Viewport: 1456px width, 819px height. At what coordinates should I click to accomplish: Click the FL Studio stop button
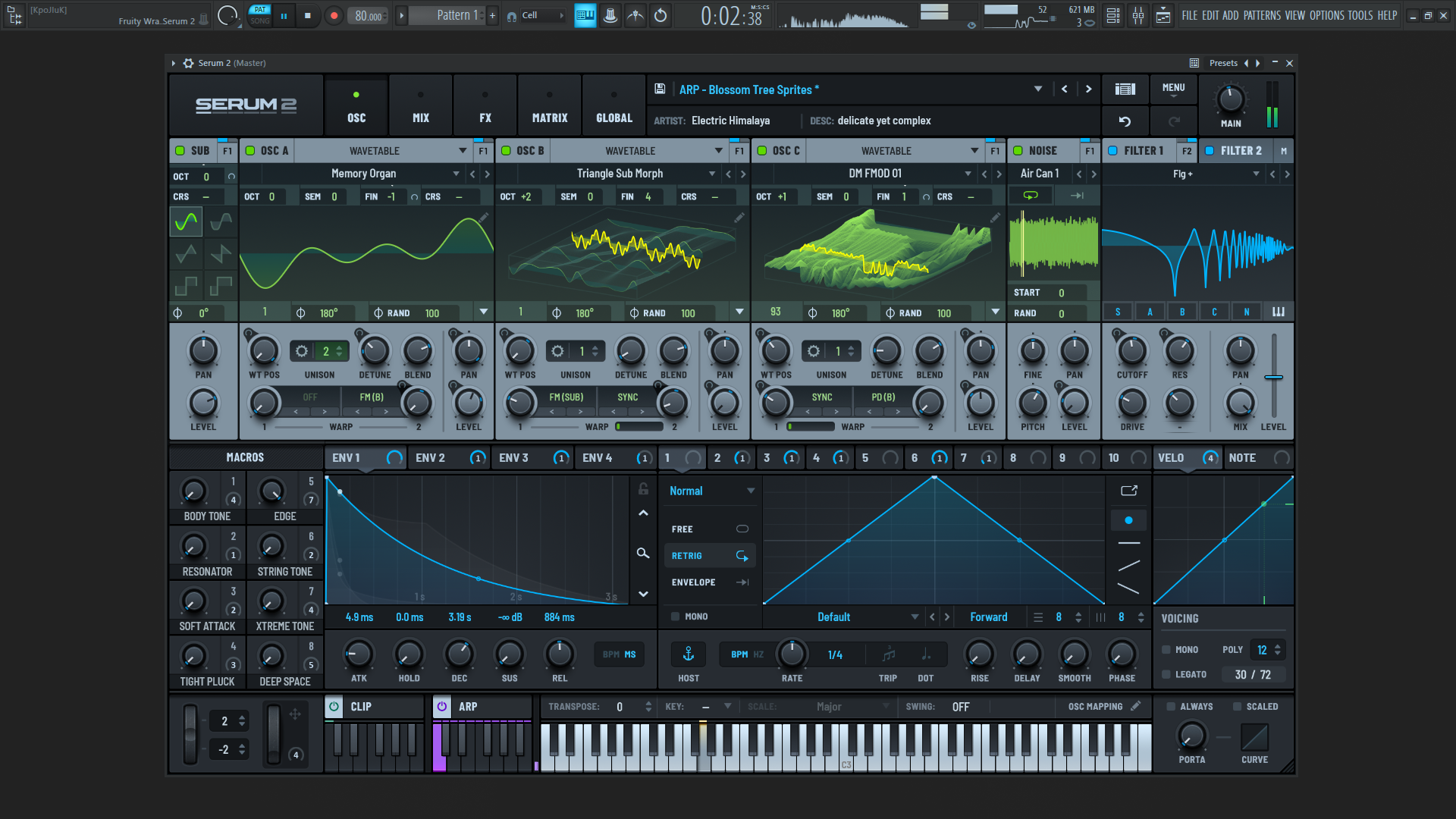[x=307, y=15]
